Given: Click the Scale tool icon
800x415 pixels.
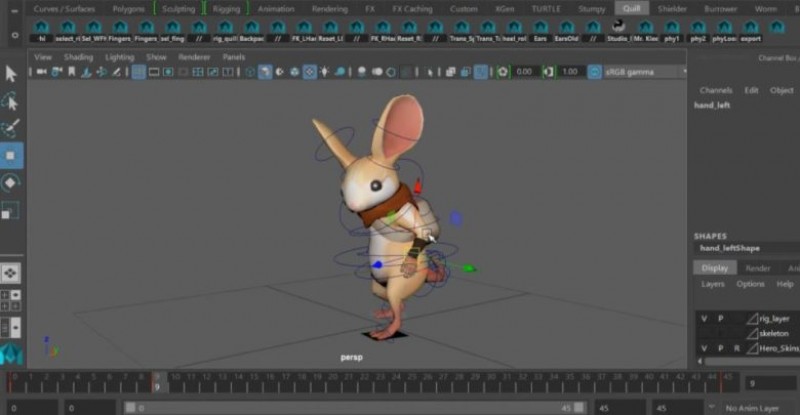Looking at the screenshot, I should click(11, 210).
